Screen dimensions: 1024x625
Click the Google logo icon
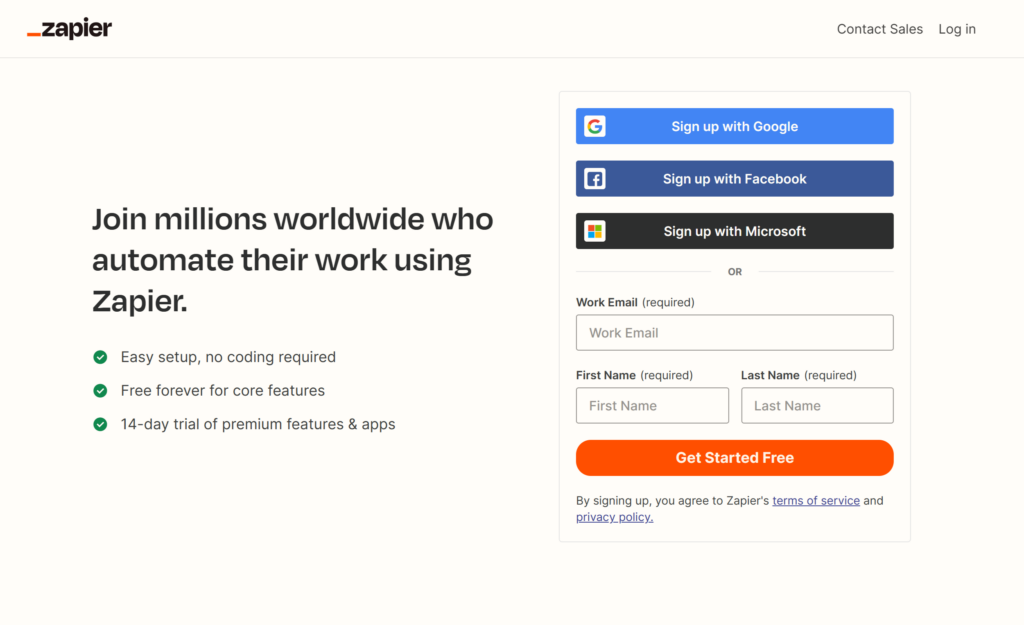(x=595, y=127)
